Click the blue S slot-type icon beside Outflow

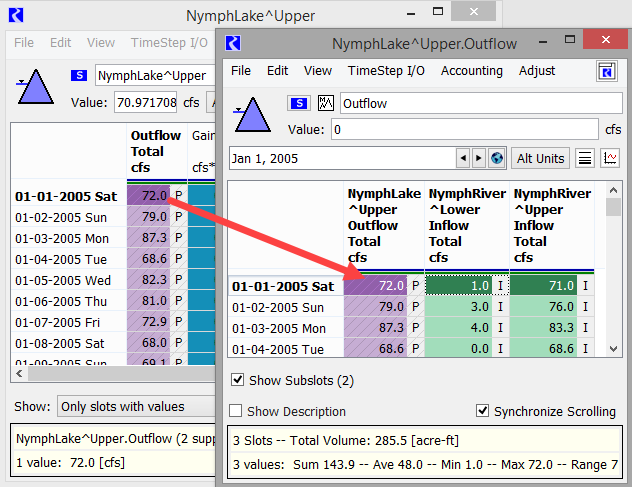298,103
